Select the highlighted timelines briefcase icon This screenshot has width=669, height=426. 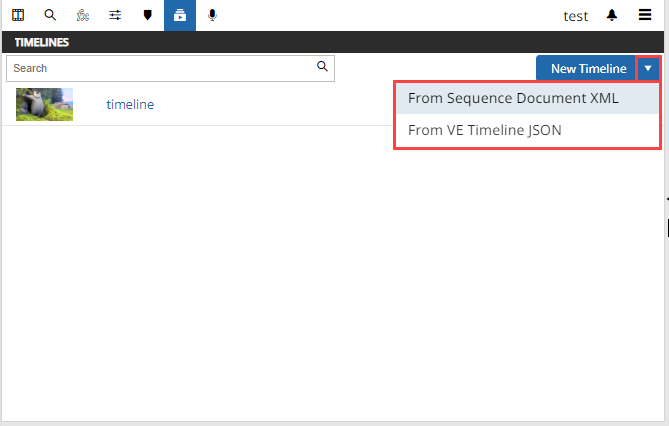pyautogui.click(x=180, y=15)
